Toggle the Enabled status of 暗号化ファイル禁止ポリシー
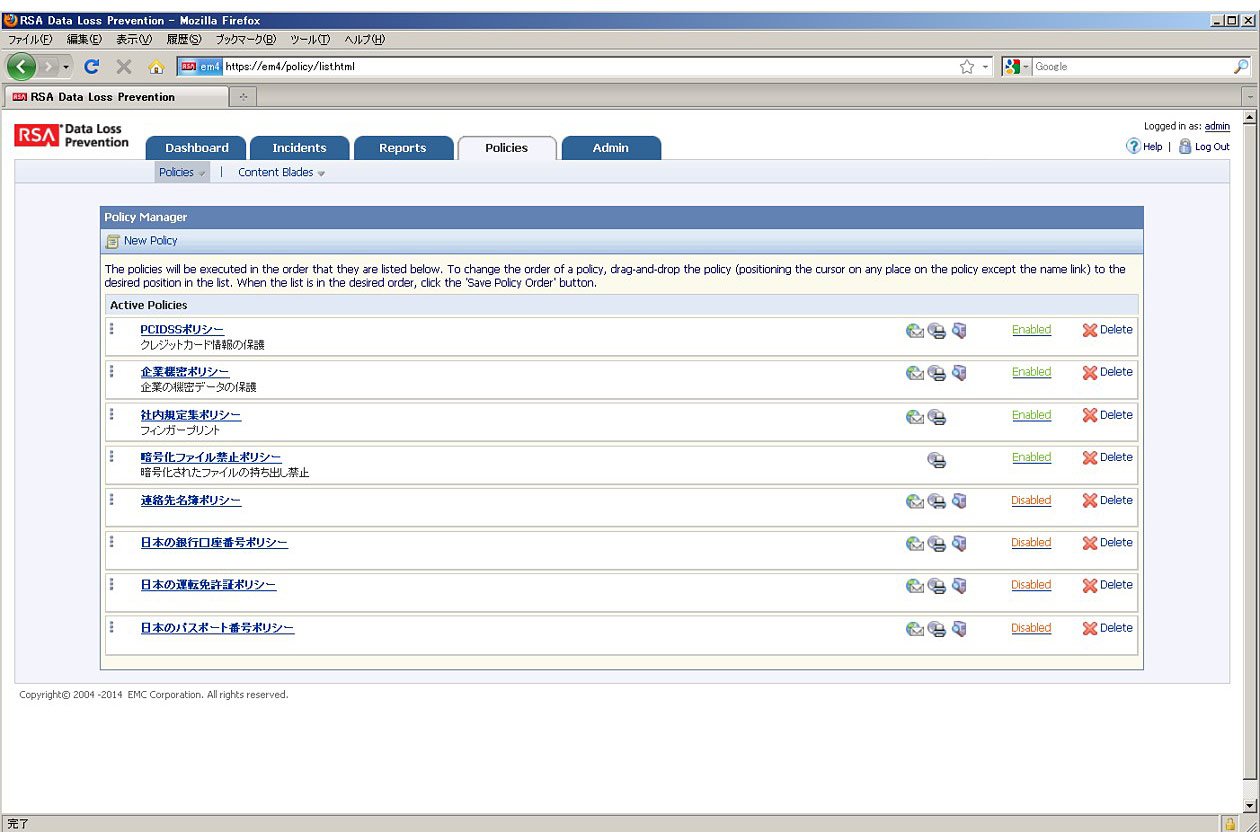Image resolution: width=1260 pixels, height=840 pixels. (x=1031, y=457)
